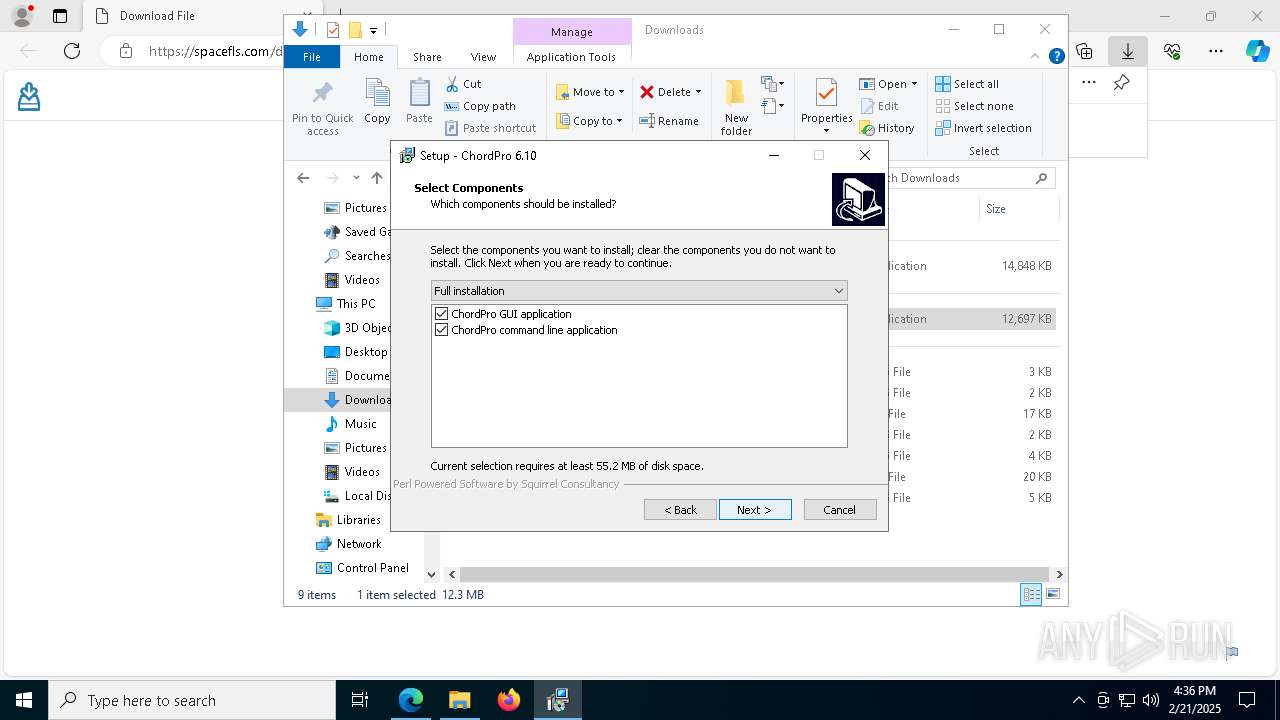Image resolution: width=1280 pixels, height=720 pixels.
Task: Switch to details view icon
Action: (x=1031, y=595)
